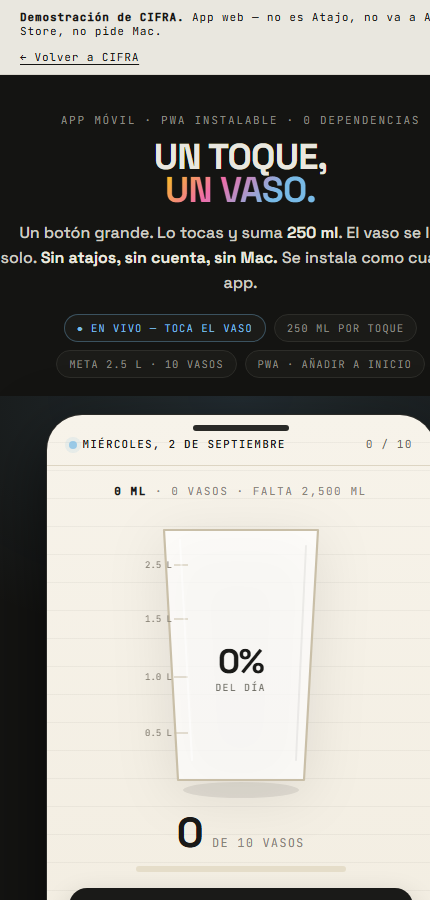Click the 'FALTA 2,500 ML' text
The image size is (430, 900).
(309, 491)
